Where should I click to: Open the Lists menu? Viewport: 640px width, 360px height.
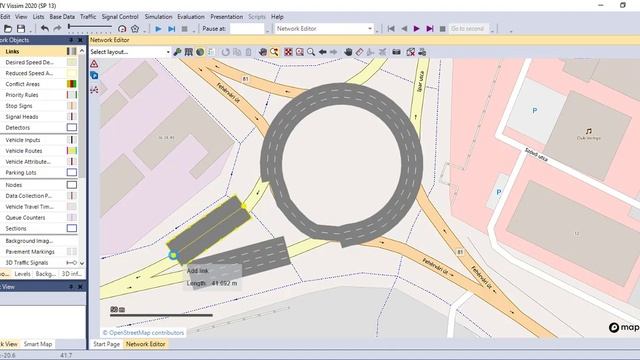[x=38, y=17]
